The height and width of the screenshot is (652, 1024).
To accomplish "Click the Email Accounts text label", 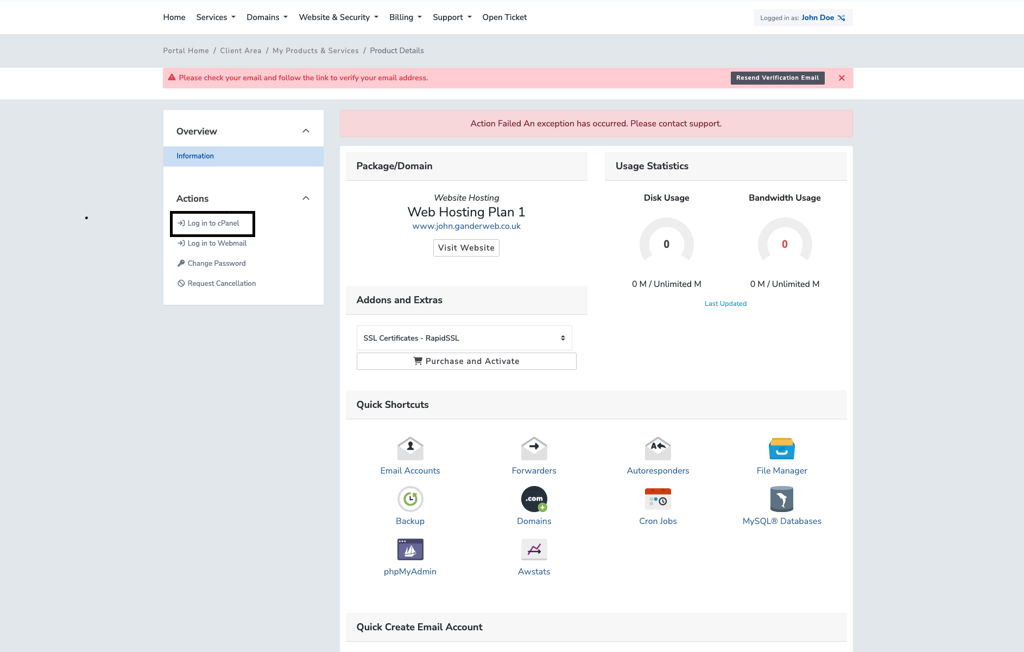I will click(410, 470).
